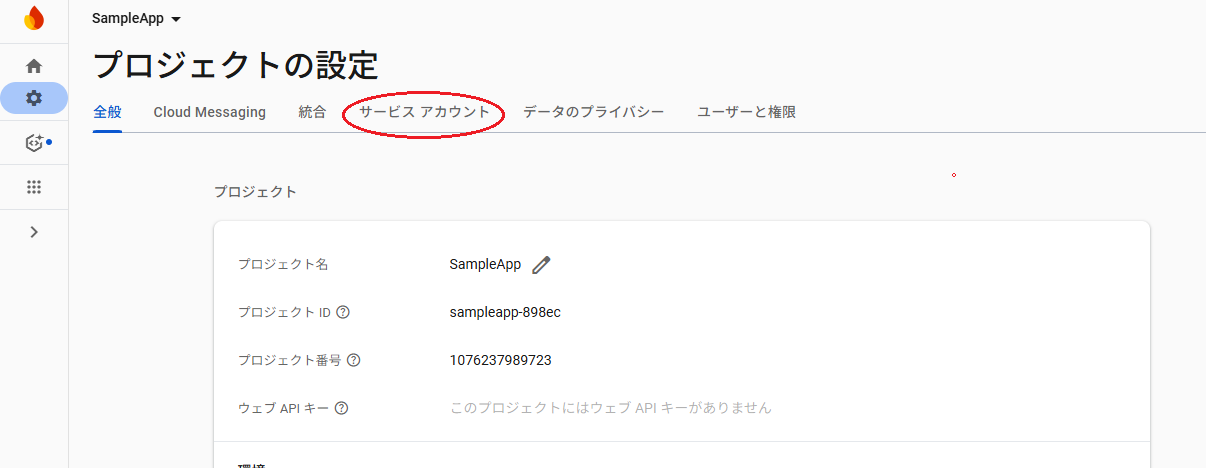Viewport: 1206px width, 468px height.
Task: Click the settings gear icon in sidebar
Action: pos(34,98)
